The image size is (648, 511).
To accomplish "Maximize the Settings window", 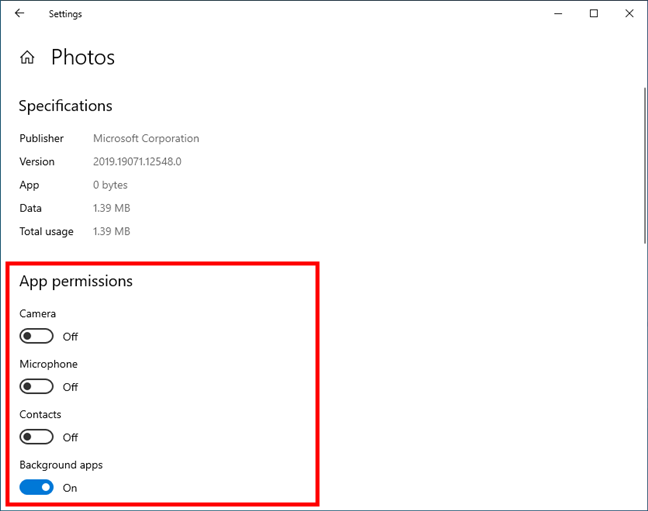I will click(594, 14).
